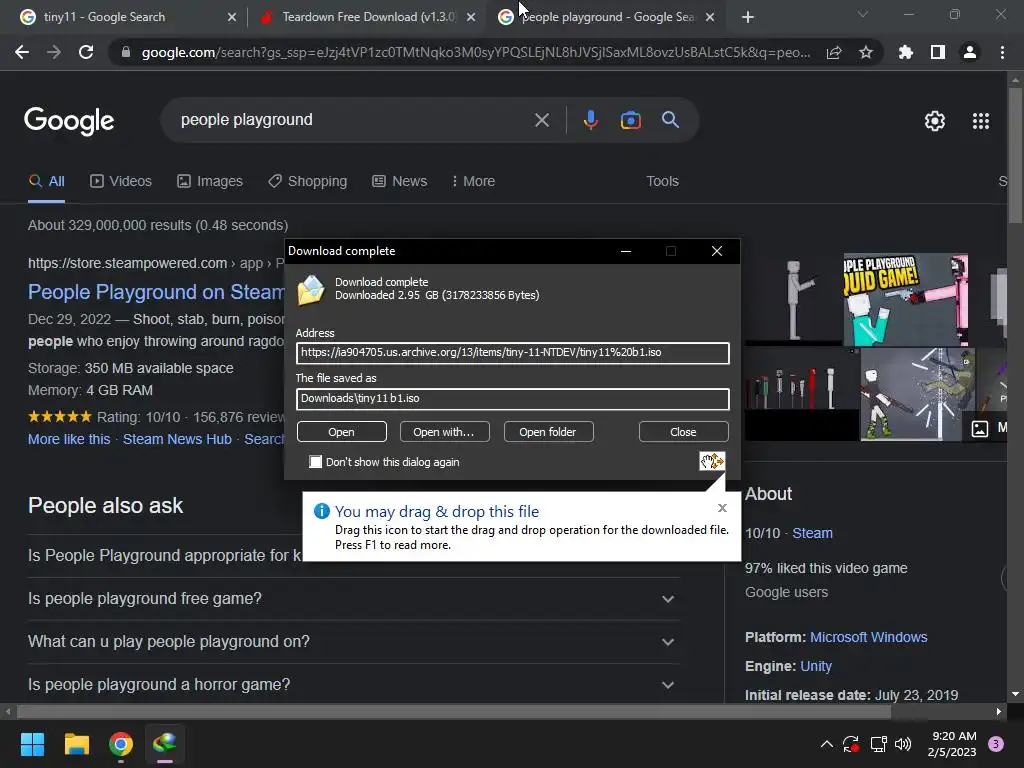Screen dimensions: 1024x768
Task: Open Chrome tab search dropdown arrow
Action: 863,14
